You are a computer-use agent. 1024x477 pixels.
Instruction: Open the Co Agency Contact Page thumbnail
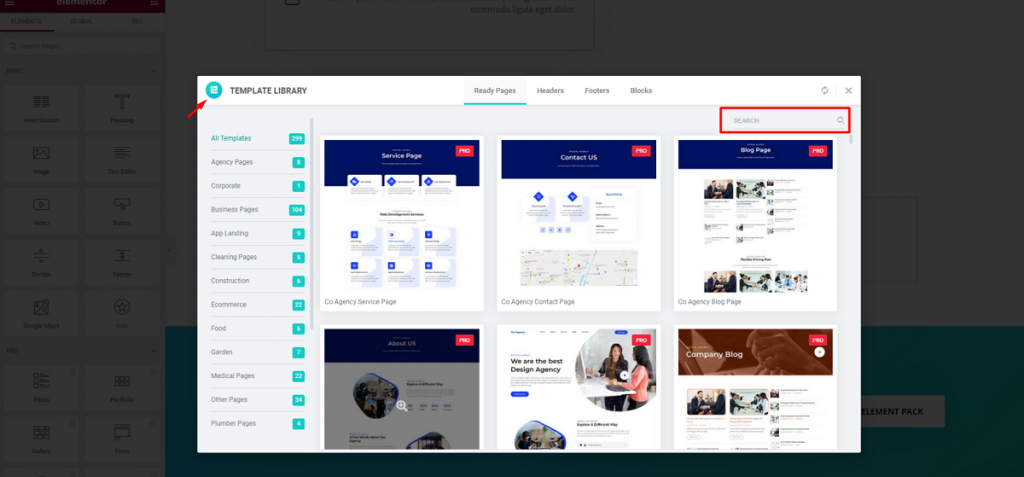pyautogui.click(x=579, y=215)
